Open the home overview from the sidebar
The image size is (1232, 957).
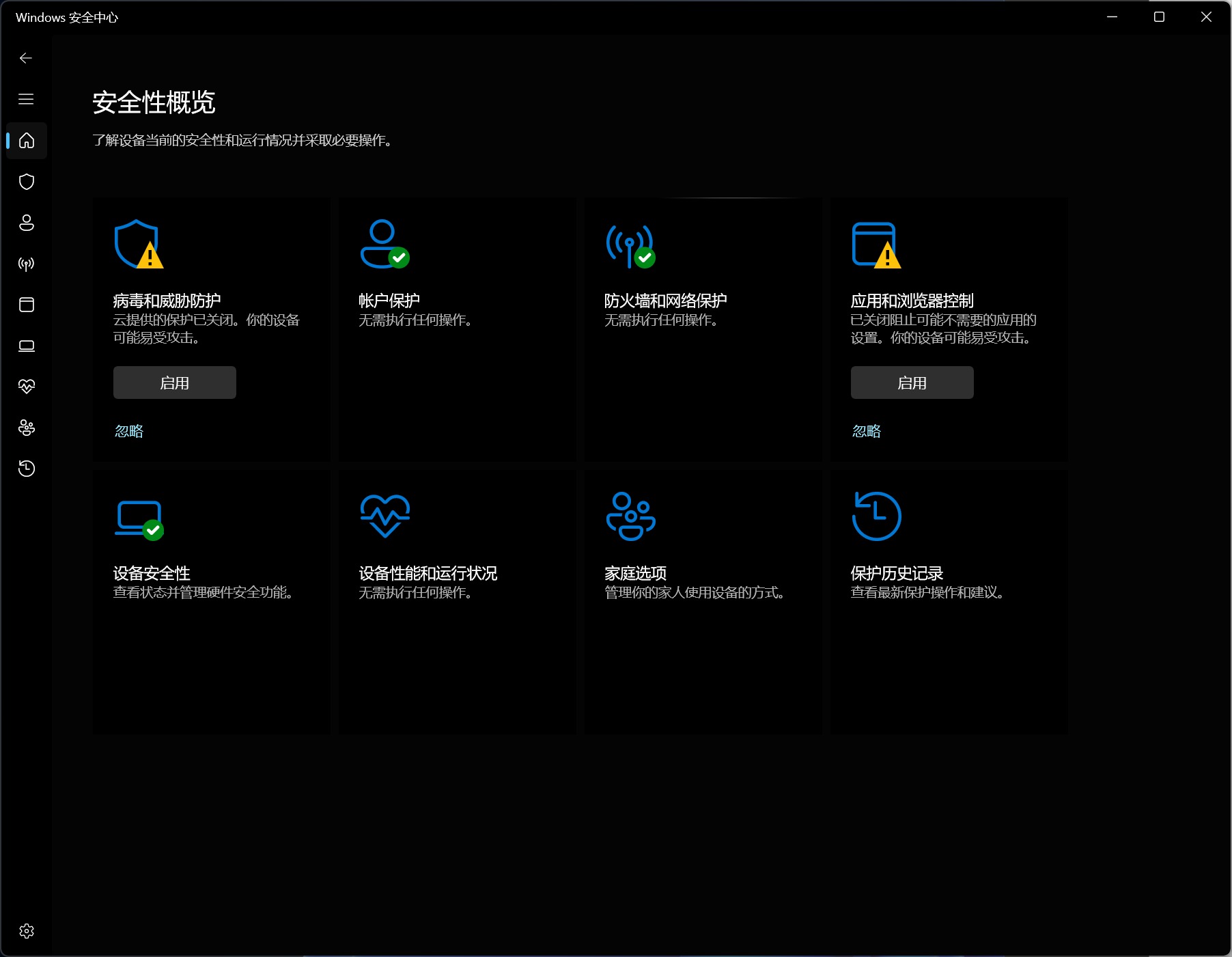(x=26, y=141)
